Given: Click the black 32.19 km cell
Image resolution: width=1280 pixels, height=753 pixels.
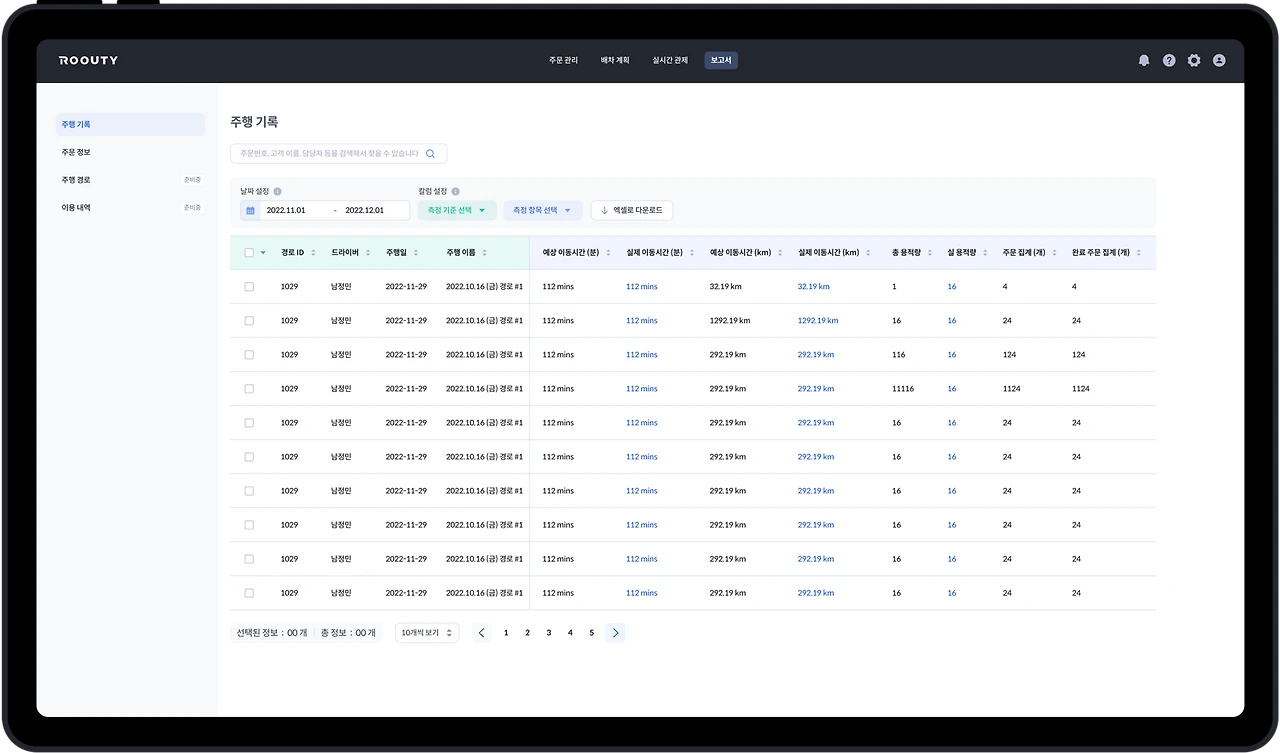Looking at the screenshot, I should [726, 287].
